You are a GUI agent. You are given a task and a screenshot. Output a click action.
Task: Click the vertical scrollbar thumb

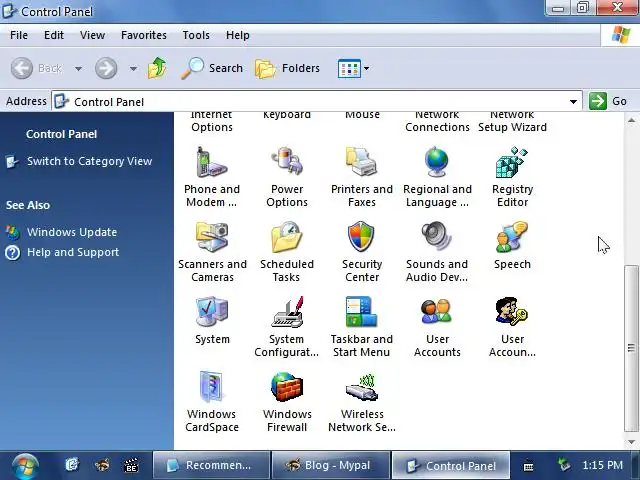pyautogui.click(x=631, y=348)
